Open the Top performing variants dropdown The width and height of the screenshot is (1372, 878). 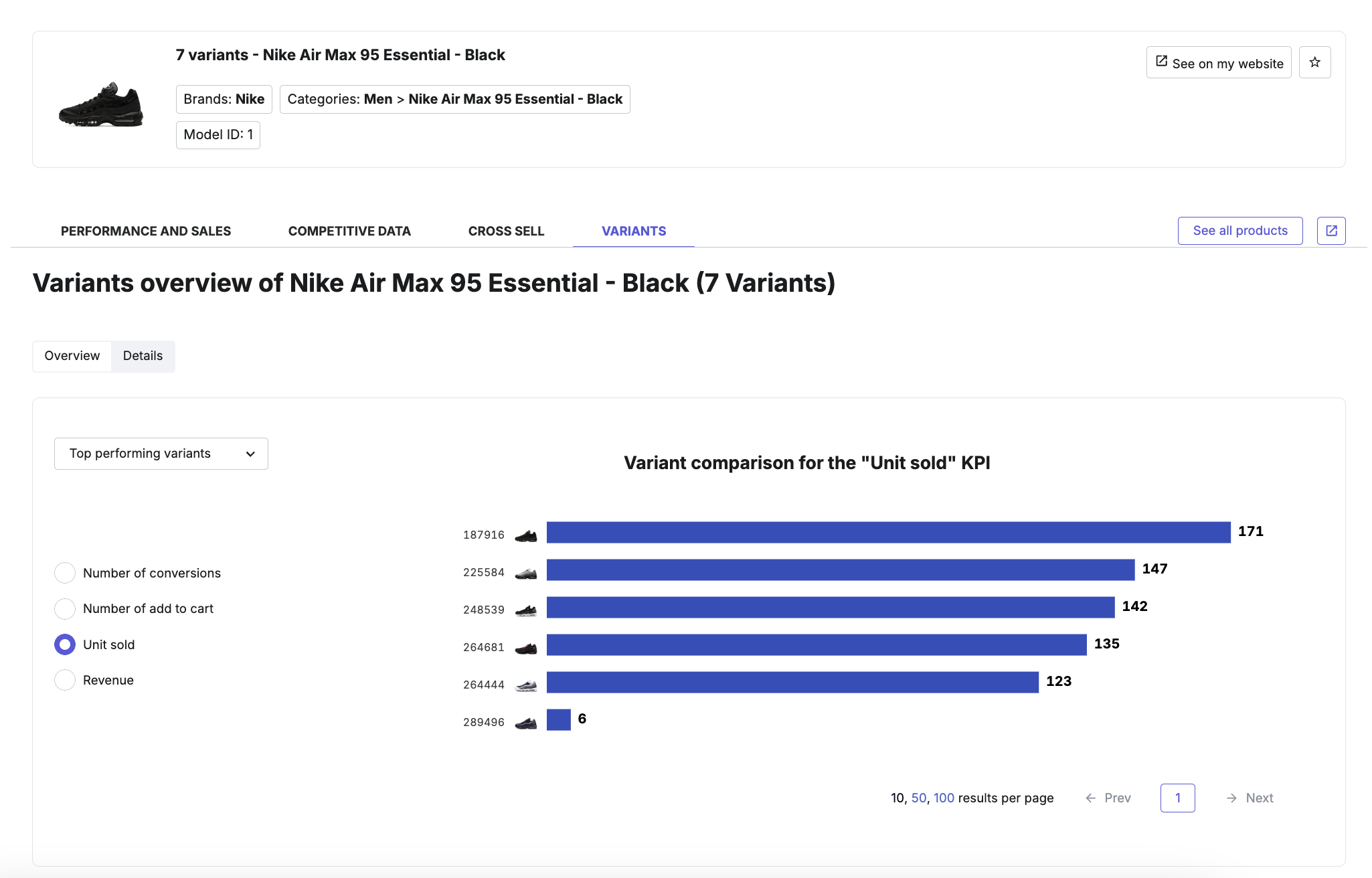click(161, 454)
